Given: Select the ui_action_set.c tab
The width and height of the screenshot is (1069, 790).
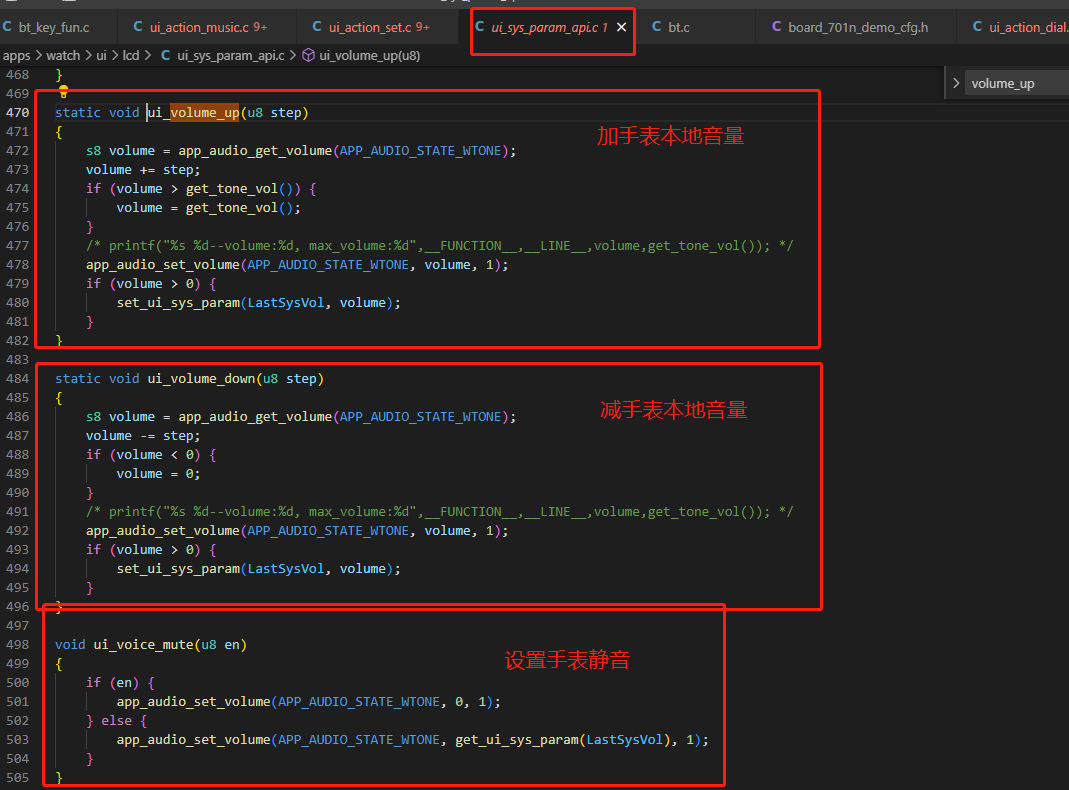Looking at the screenshot, I should coord(371,27).
